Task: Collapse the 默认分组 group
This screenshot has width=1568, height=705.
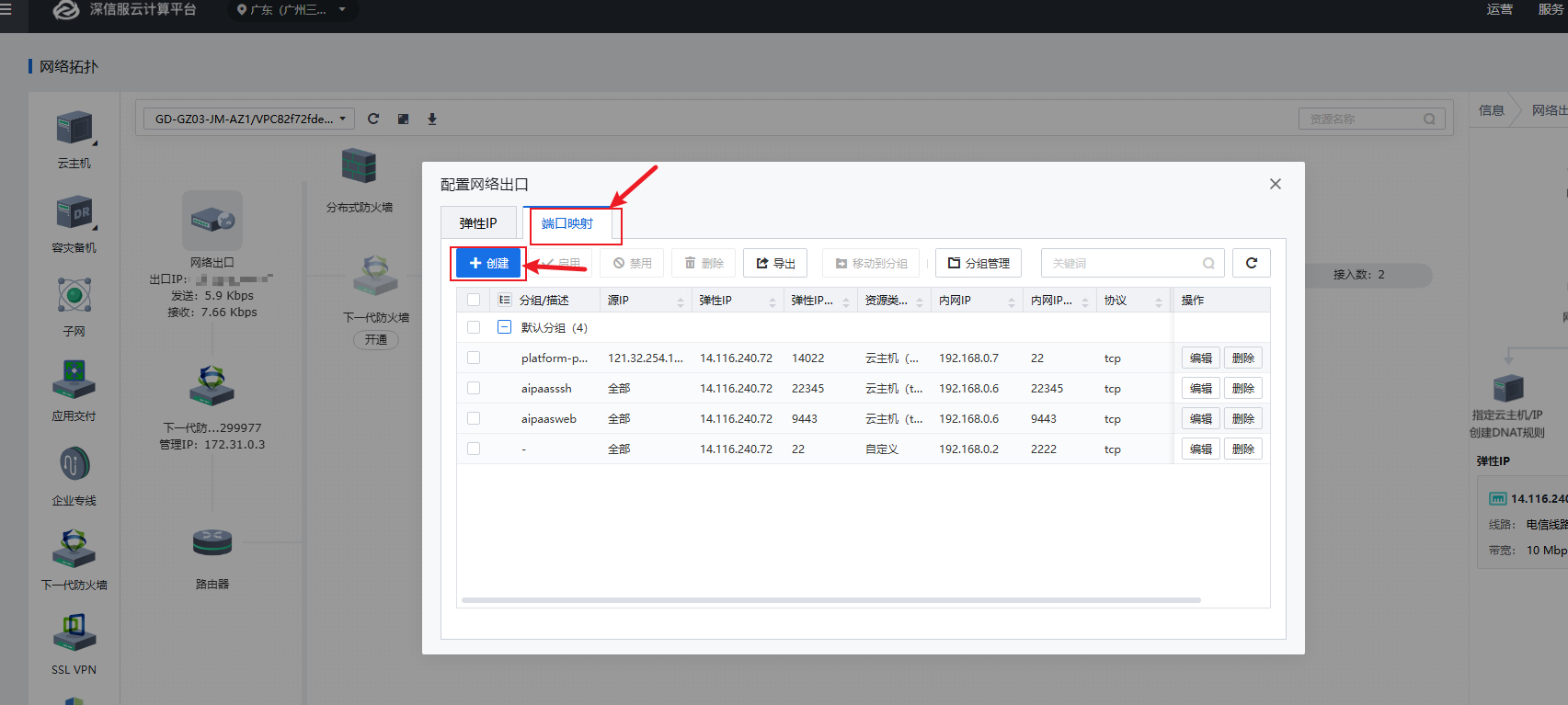Action: coord(504,327)
